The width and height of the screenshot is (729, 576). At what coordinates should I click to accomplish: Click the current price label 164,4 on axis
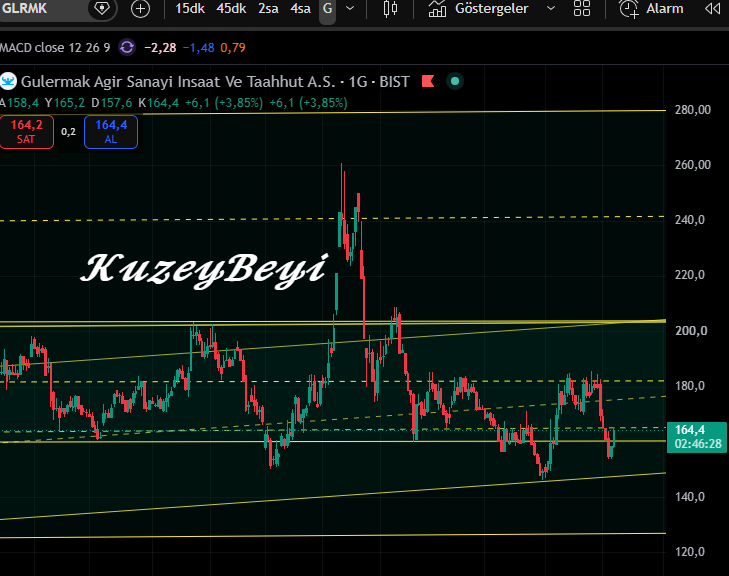696,437
